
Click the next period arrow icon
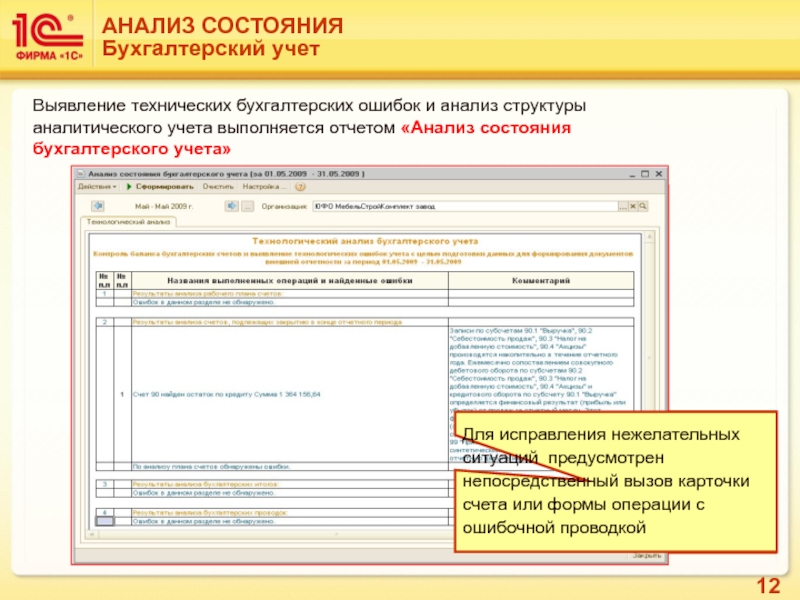(x=229, y=206)
